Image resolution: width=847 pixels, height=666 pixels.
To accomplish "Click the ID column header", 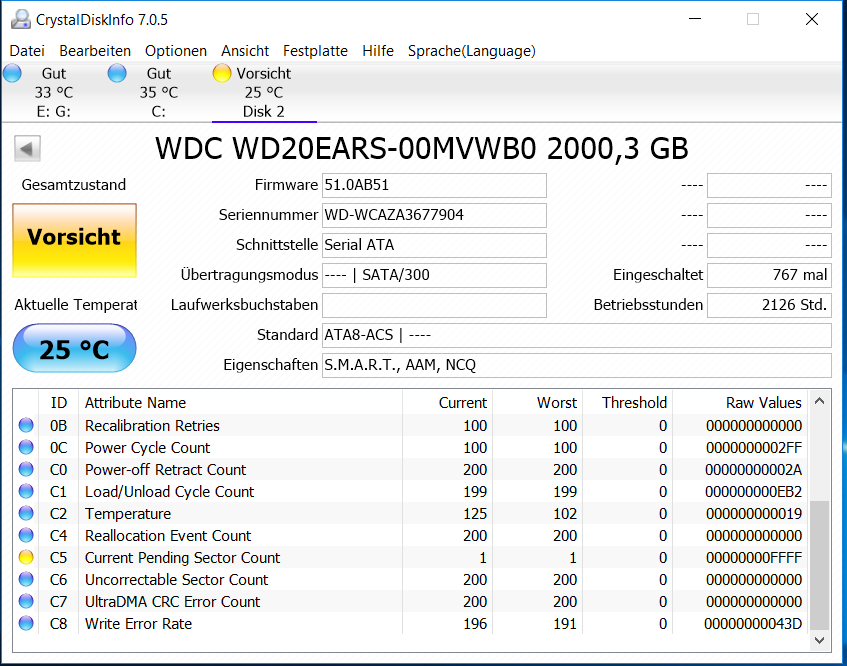I will (x=58, y=403).
